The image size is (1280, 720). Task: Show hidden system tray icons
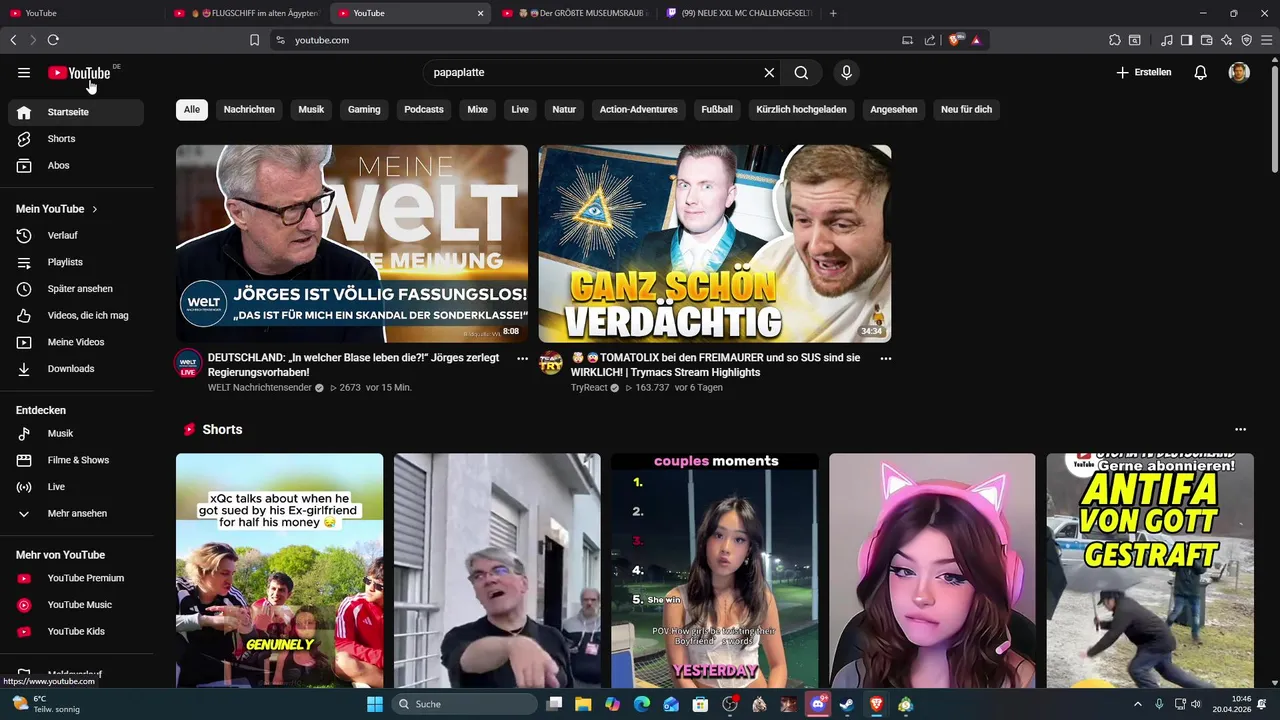1138,704
